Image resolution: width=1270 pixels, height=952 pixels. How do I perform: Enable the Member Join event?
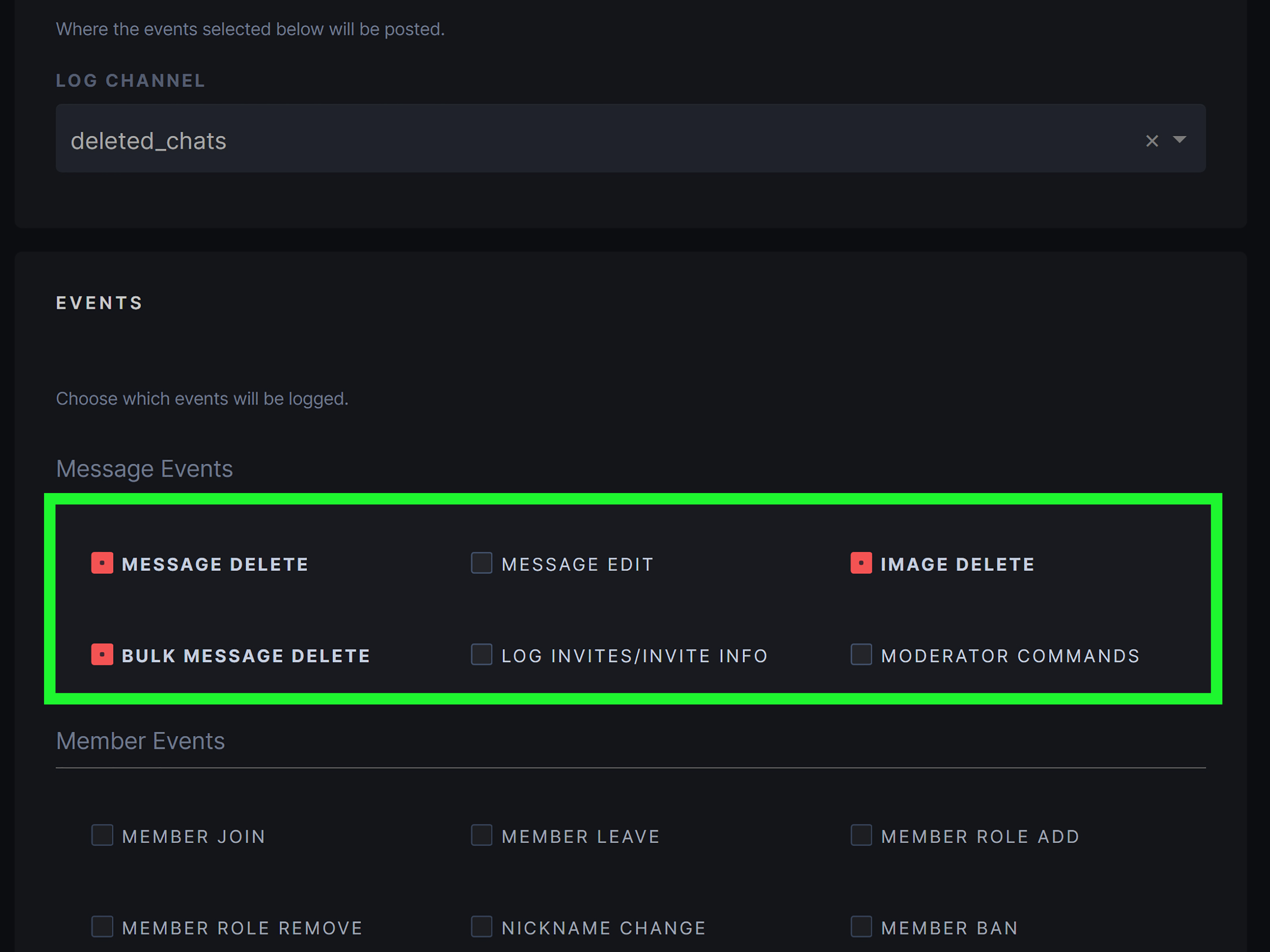pos(102,835)
